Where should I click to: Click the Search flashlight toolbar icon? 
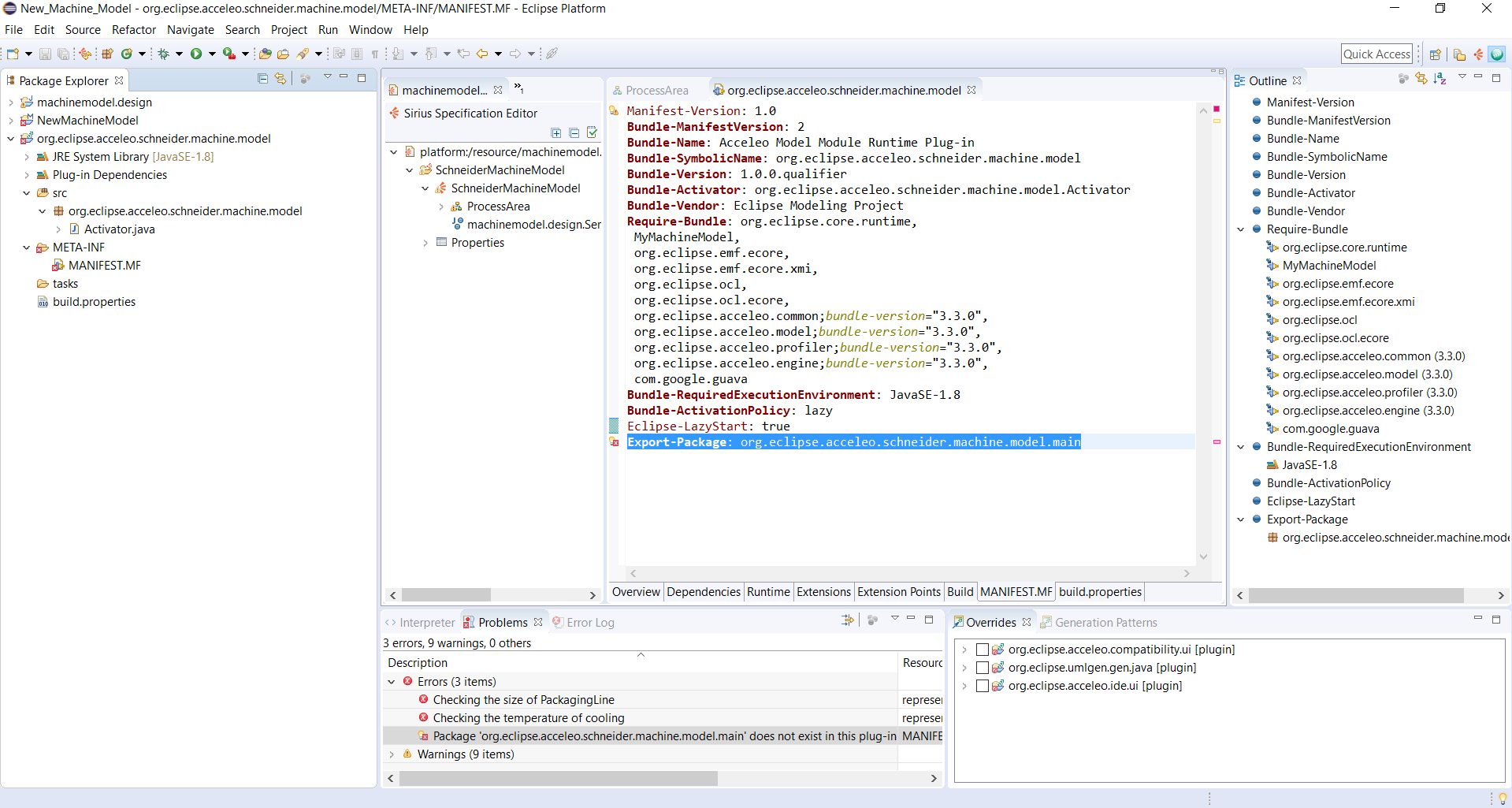pos(303,54)
